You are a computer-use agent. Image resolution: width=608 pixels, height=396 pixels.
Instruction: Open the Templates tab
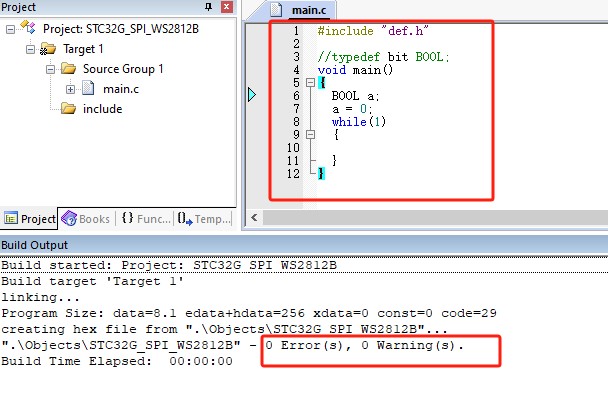[x=204, y=219]
